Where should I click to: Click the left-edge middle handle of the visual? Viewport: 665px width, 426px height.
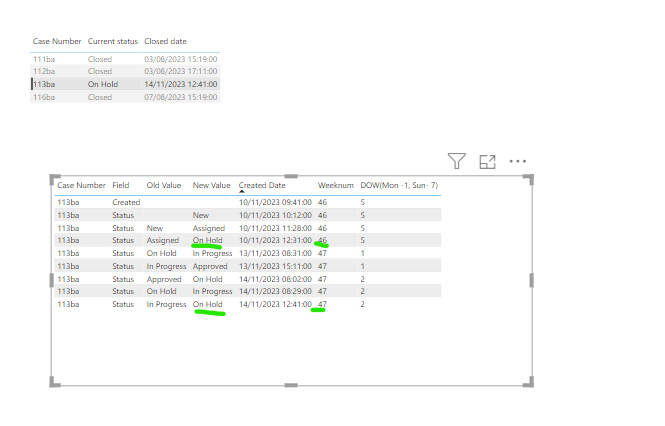[x=52, y=280]
